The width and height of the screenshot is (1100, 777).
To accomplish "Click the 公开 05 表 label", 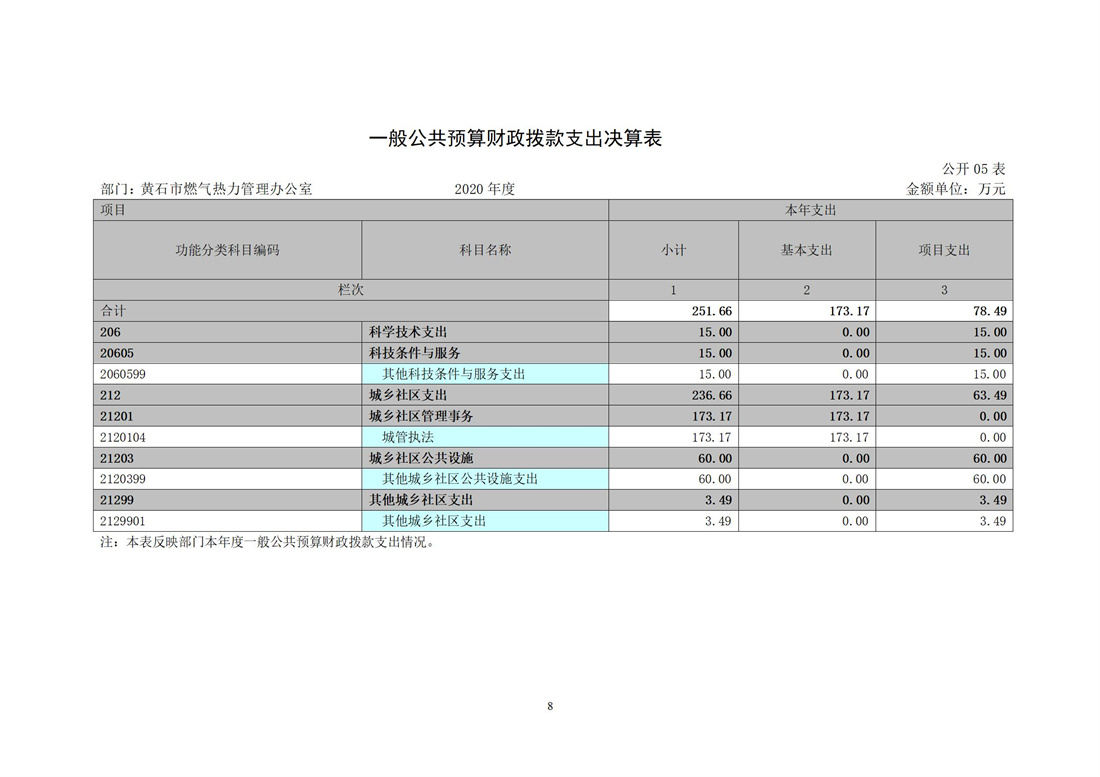I will coord(974,169).
